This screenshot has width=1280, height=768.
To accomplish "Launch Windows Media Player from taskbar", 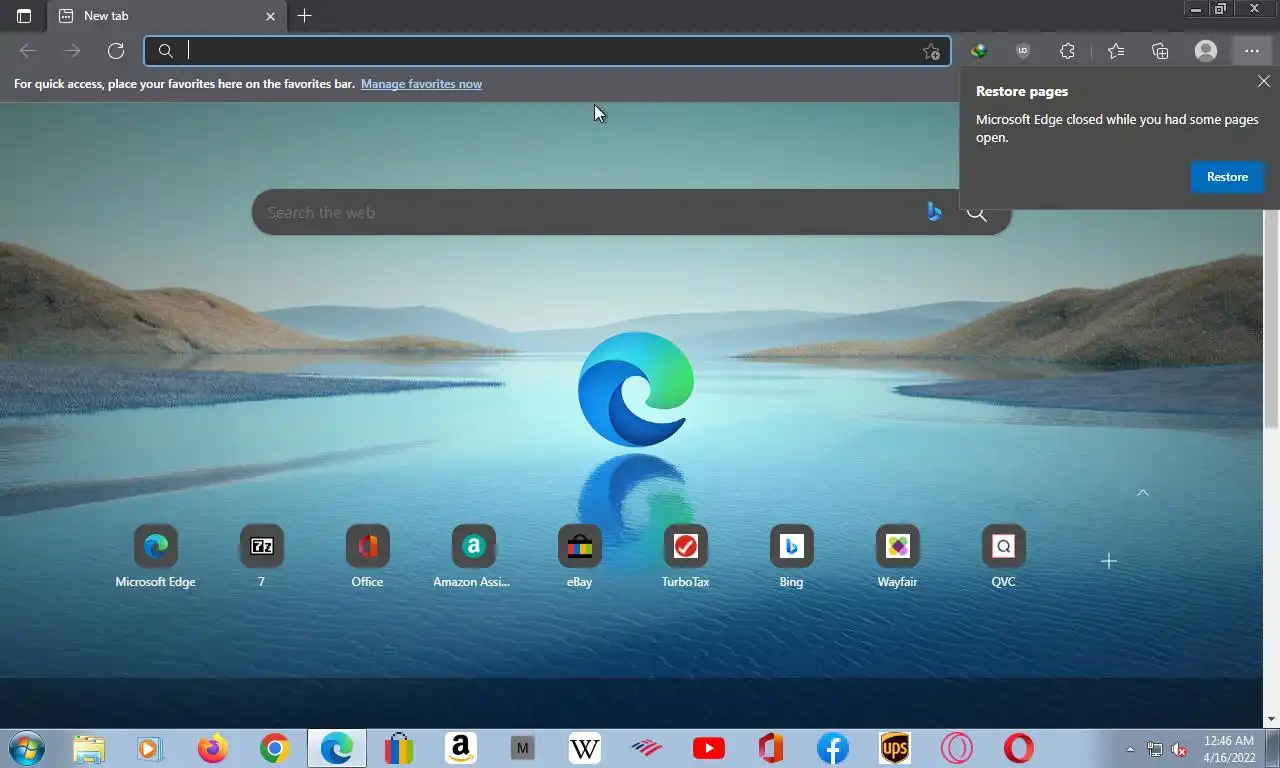I will click(150, 748).
